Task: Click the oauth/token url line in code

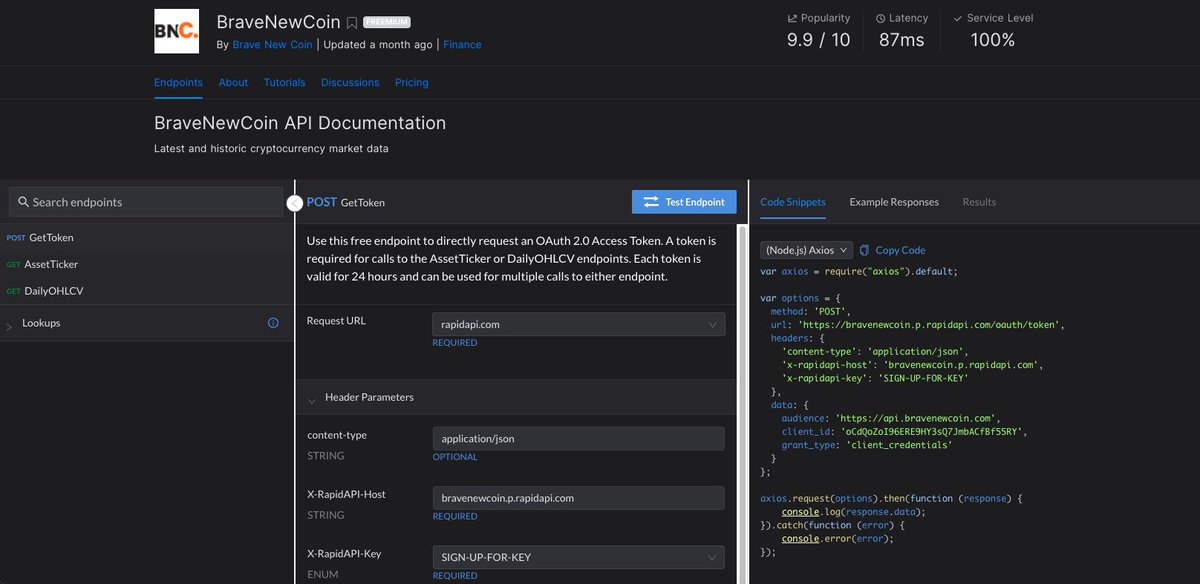Action: tap(917, 325)
